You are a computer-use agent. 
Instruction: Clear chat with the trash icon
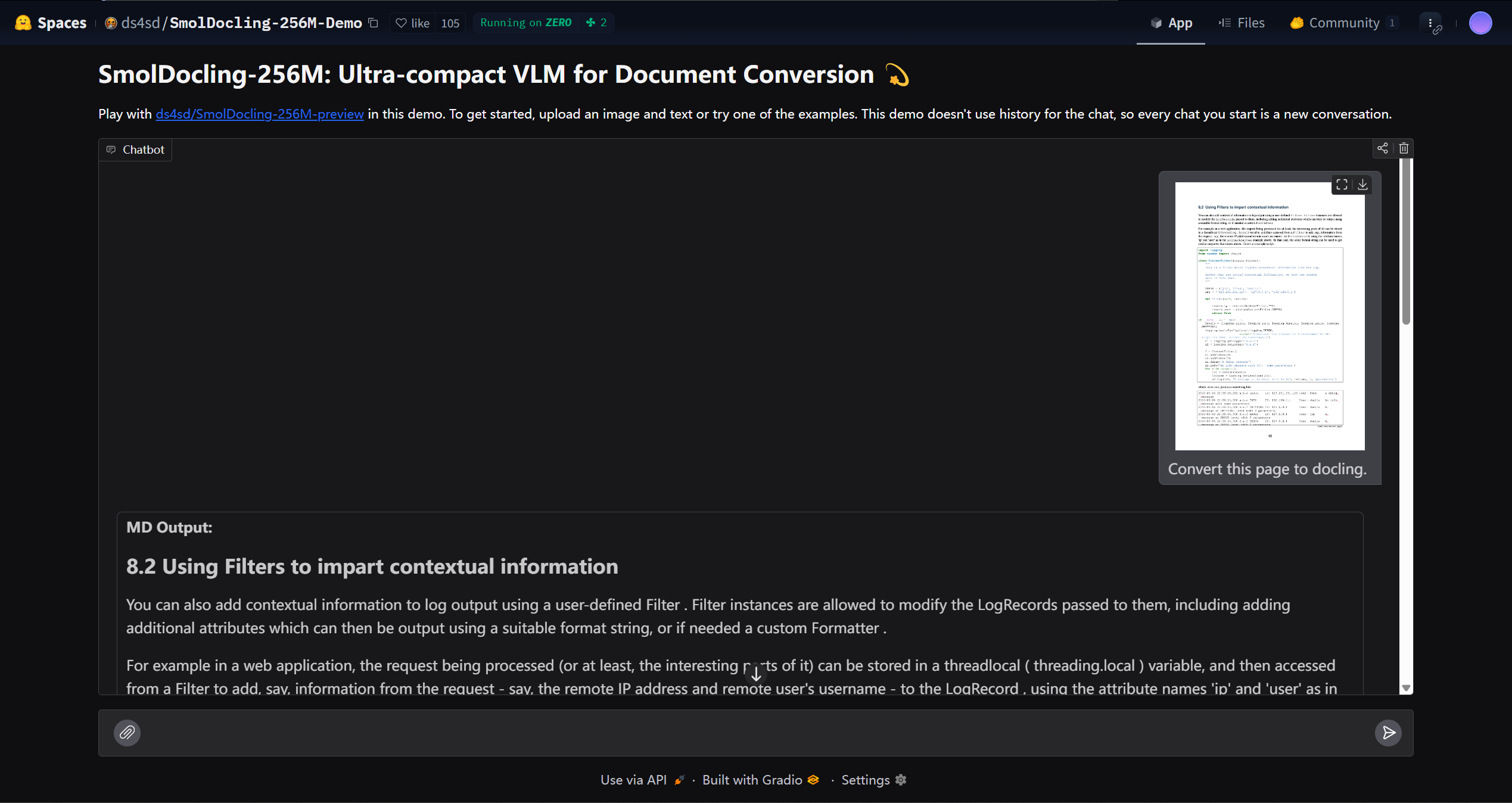(x=1404, y=148)
